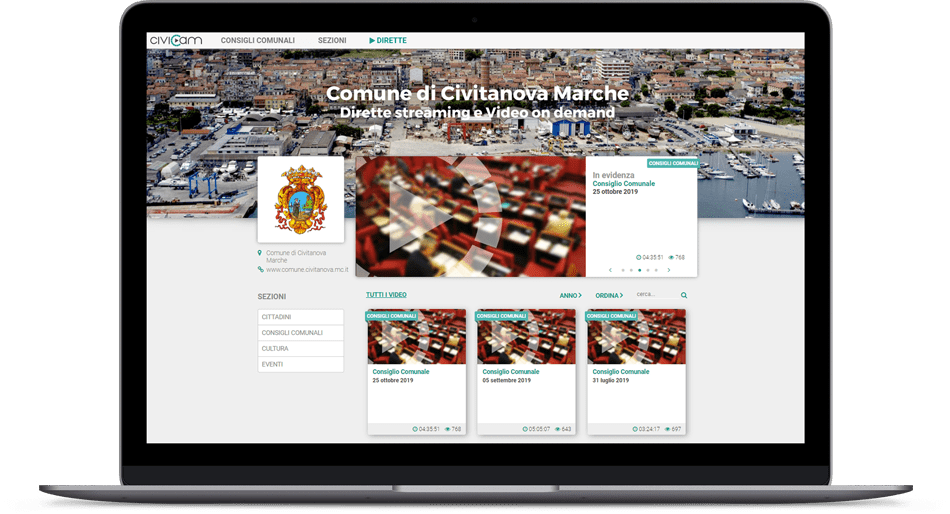The image size is (950, 514).
Task: Click the CONSIGLI COMUNALI tag on the featured card
Action: click(673, 163)
